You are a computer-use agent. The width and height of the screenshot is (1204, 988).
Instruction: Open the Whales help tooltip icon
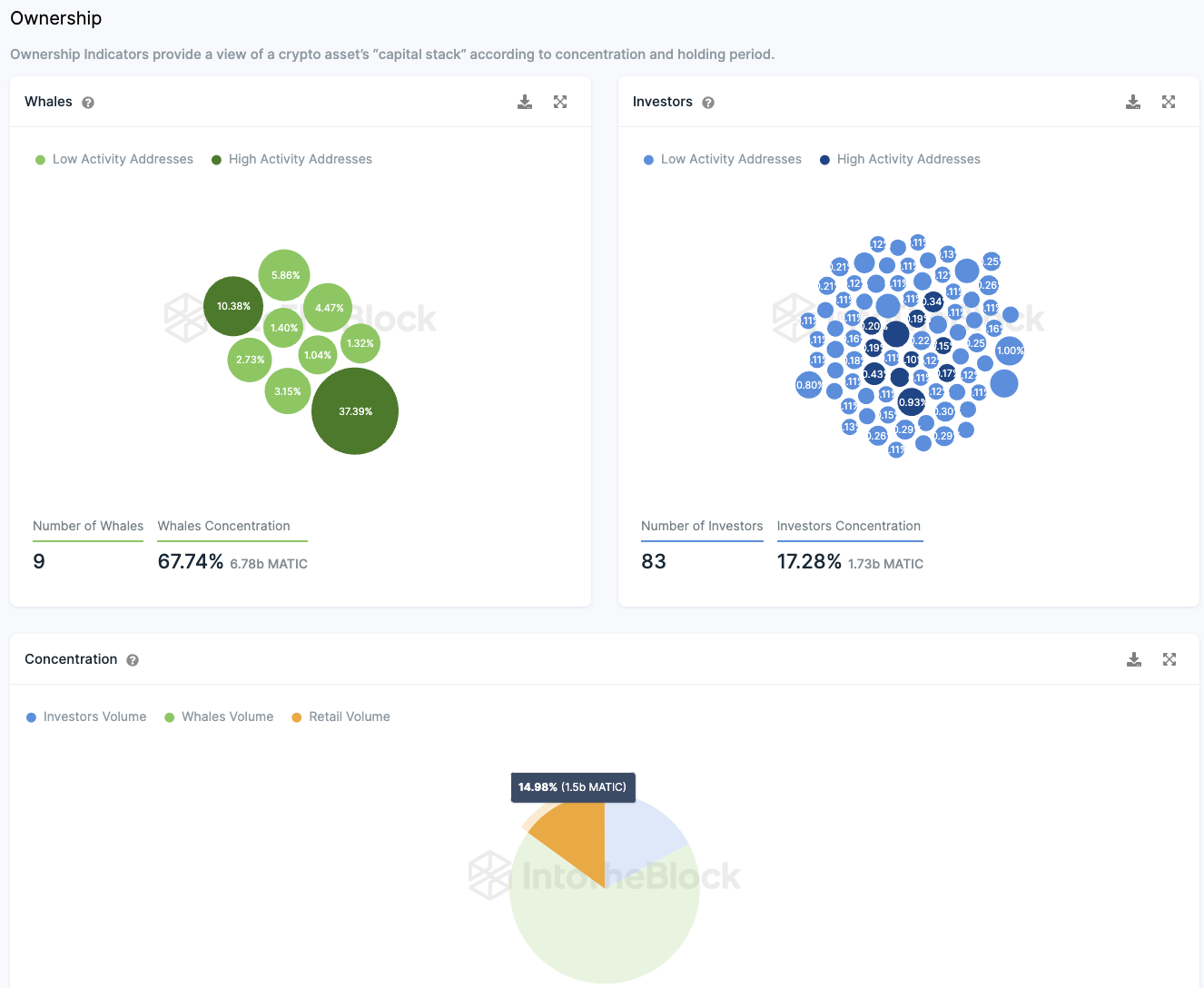pyautogui.click(x=88, y=103)
